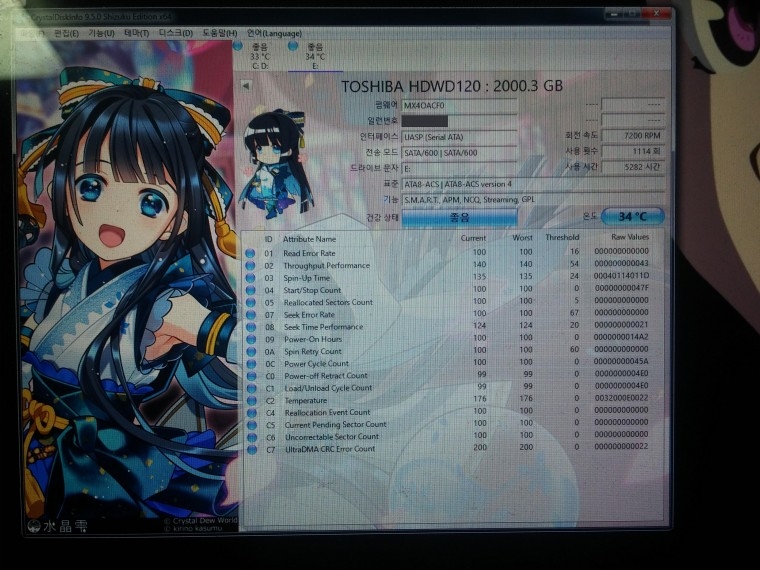Open the 디스크(D) menu
Image resolution: width=760 pixels, height=570 pixels.
tap(176, 33)
